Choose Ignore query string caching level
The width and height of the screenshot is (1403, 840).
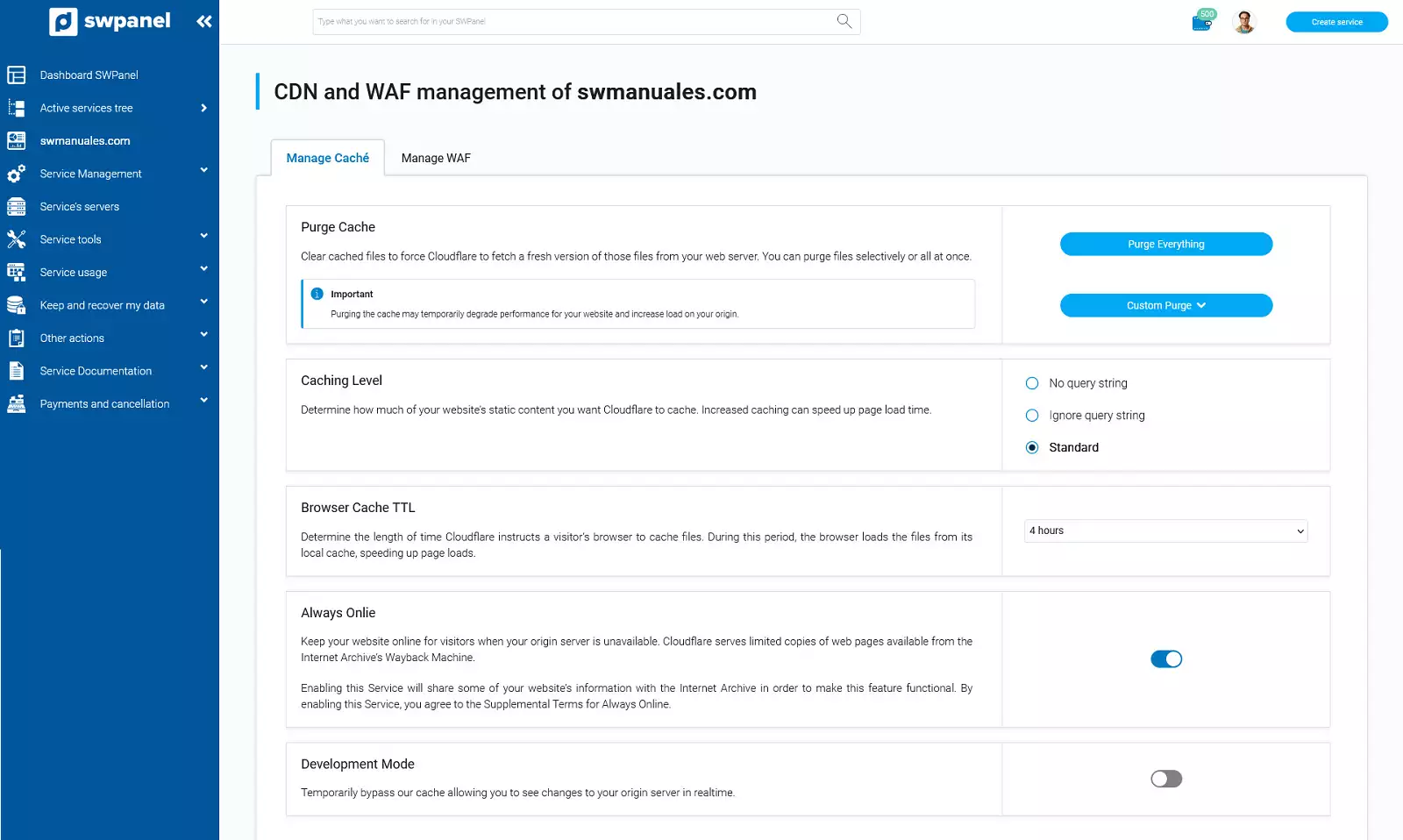pos(1032,416)
